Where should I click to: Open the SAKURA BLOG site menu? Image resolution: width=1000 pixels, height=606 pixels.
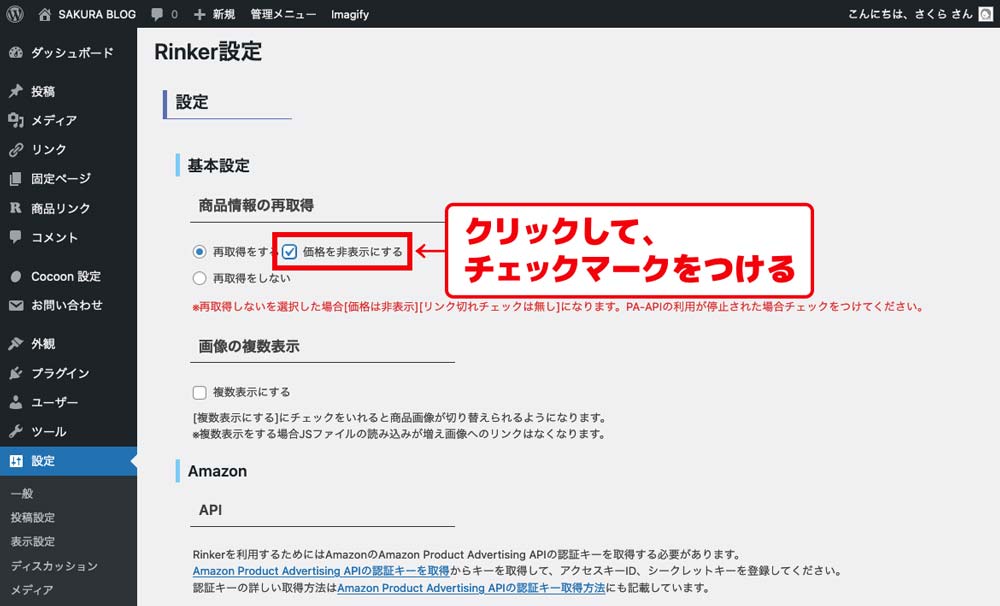point(97,14)
